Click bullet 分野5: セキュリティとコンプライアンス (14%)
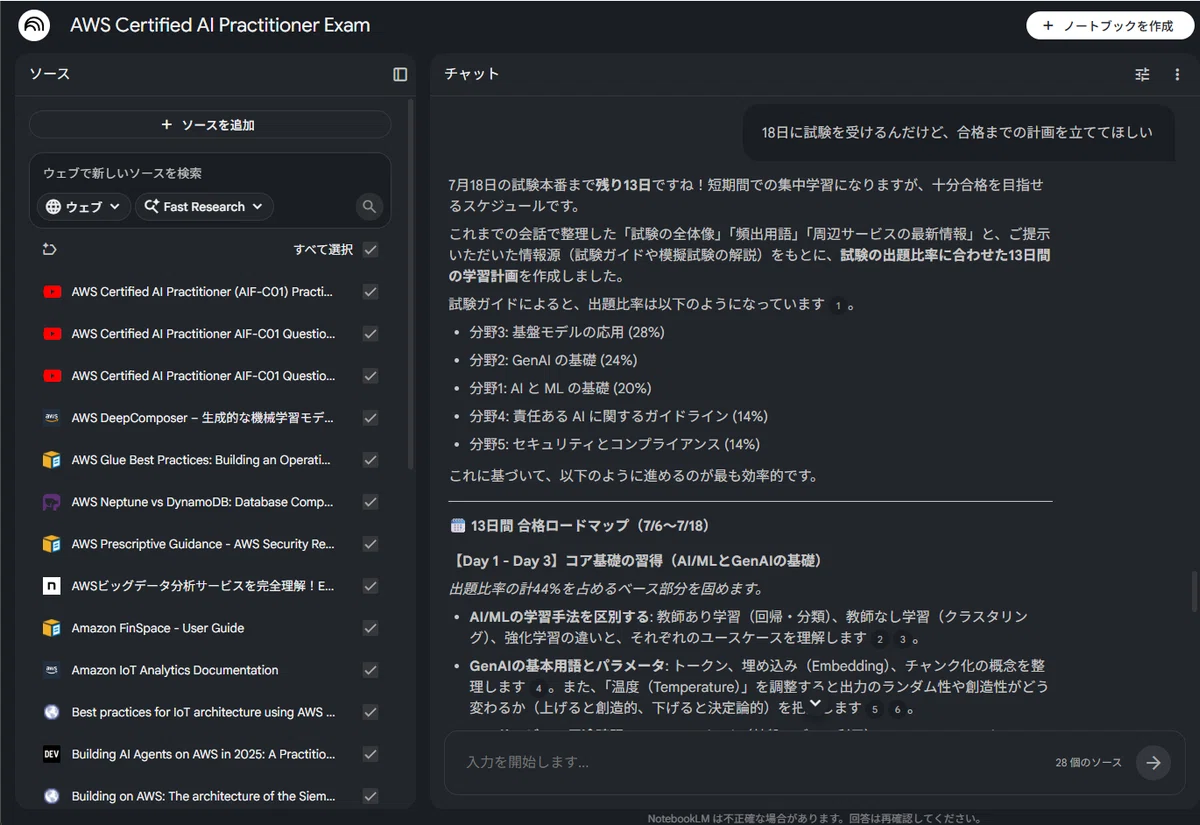Viewport: 1200px width, 825px height. pyautogui.click(x=614, y=444)
